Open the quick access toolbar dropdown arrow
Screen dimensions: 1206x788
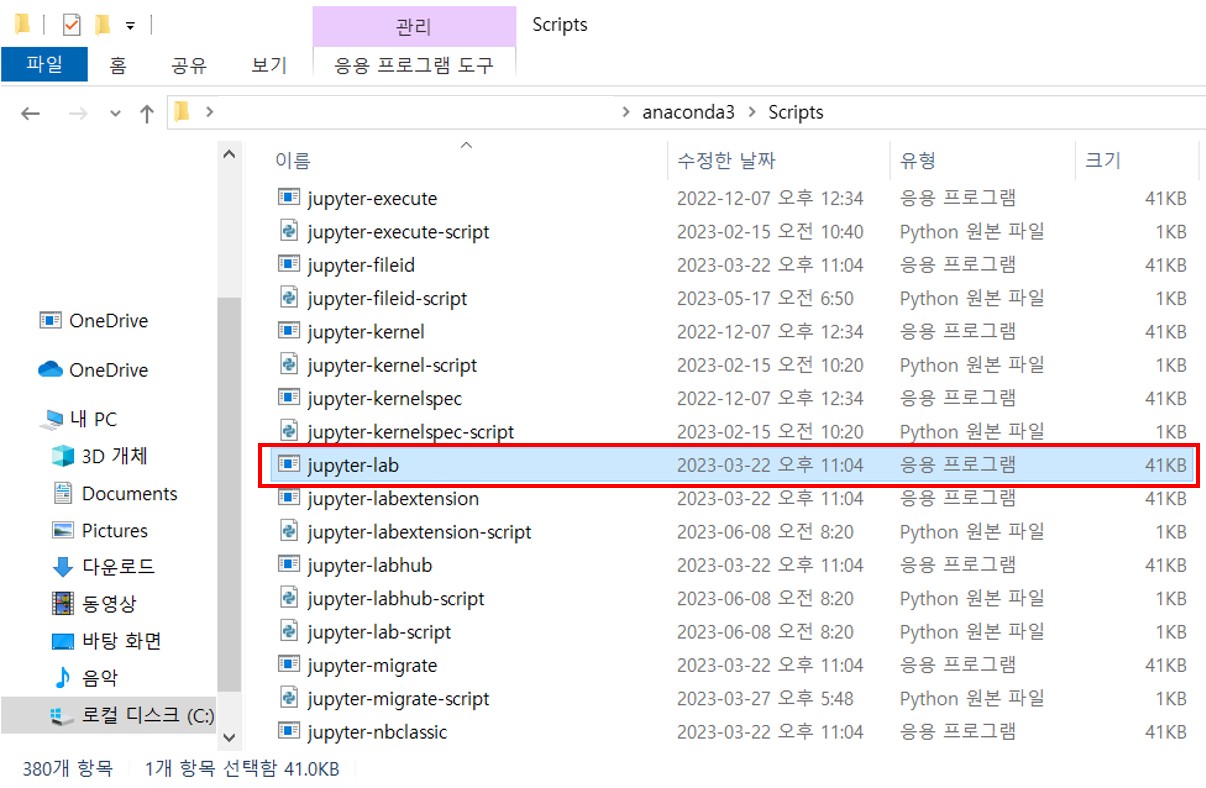(x=130, y=25)
